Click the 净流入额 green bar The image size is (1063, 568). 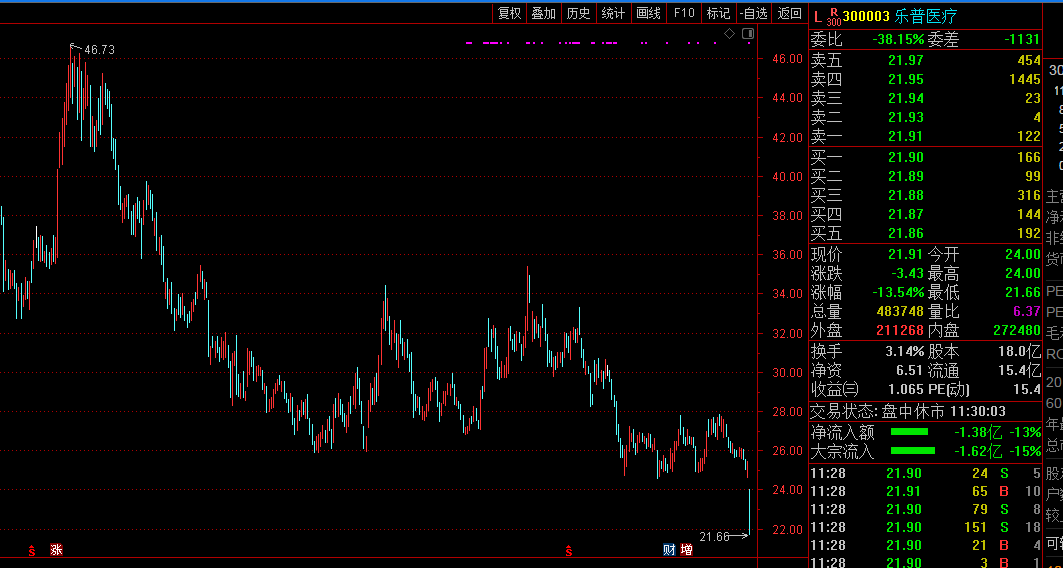coord(909,431)
